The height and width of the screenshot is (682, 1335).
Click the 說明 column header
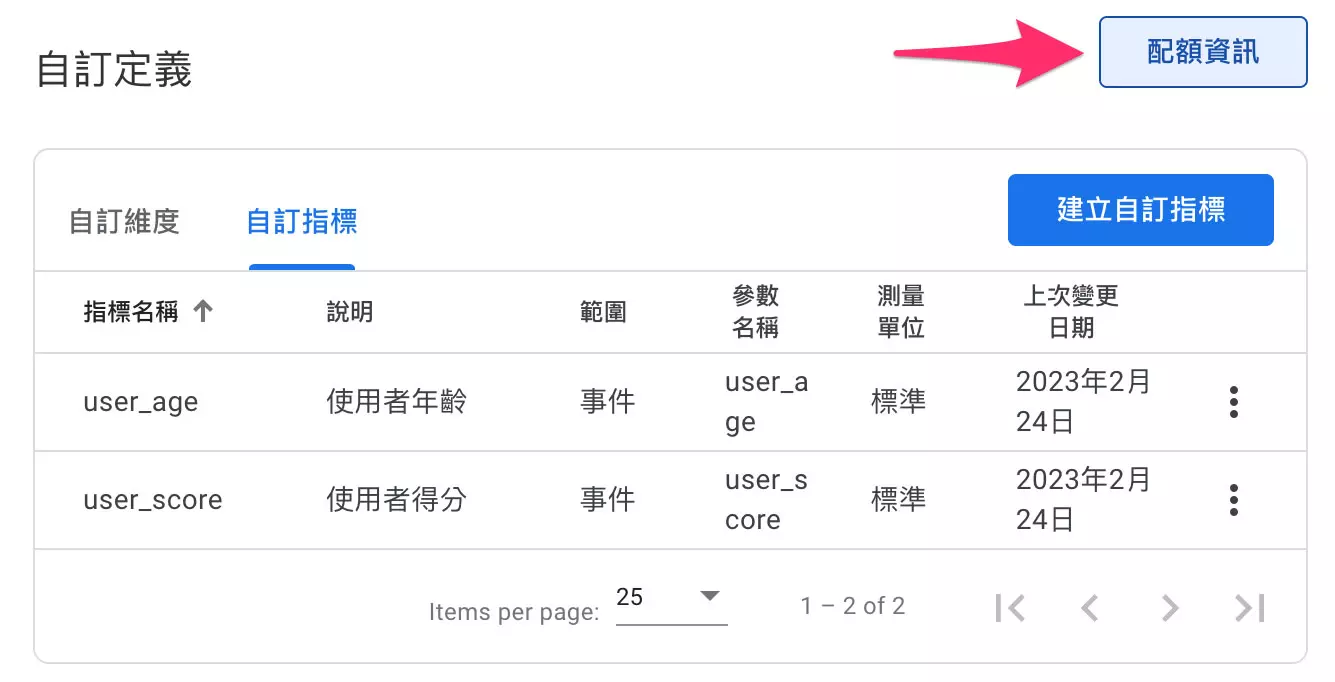pos(350,312)
